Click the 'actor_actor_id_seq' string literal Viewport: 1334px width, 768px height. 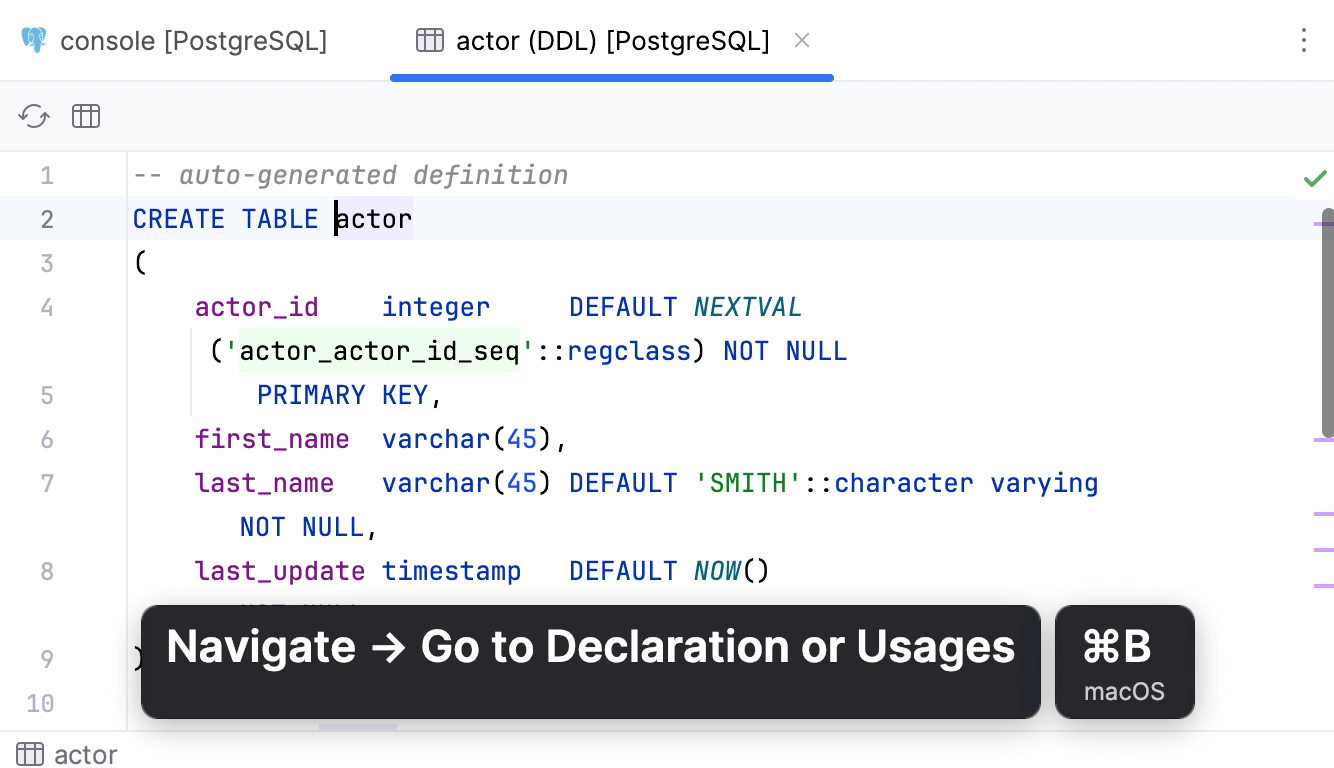379,351
